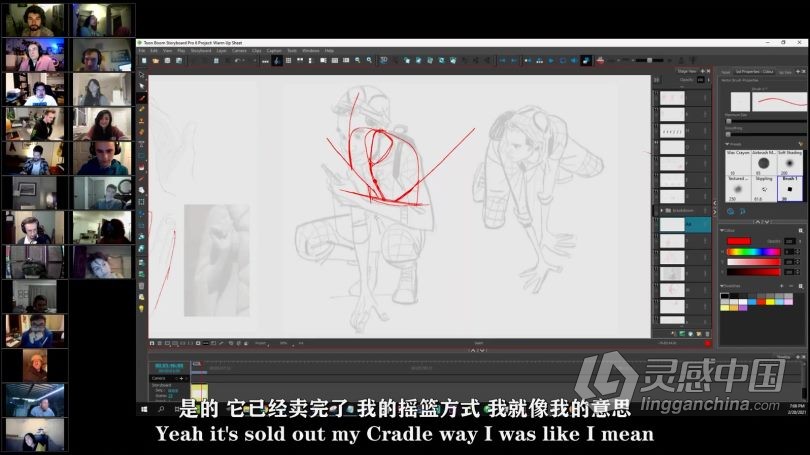Screen dimensions: 810x455
Task: Toggle the light bulb light table icon
Action: [142, 308]
